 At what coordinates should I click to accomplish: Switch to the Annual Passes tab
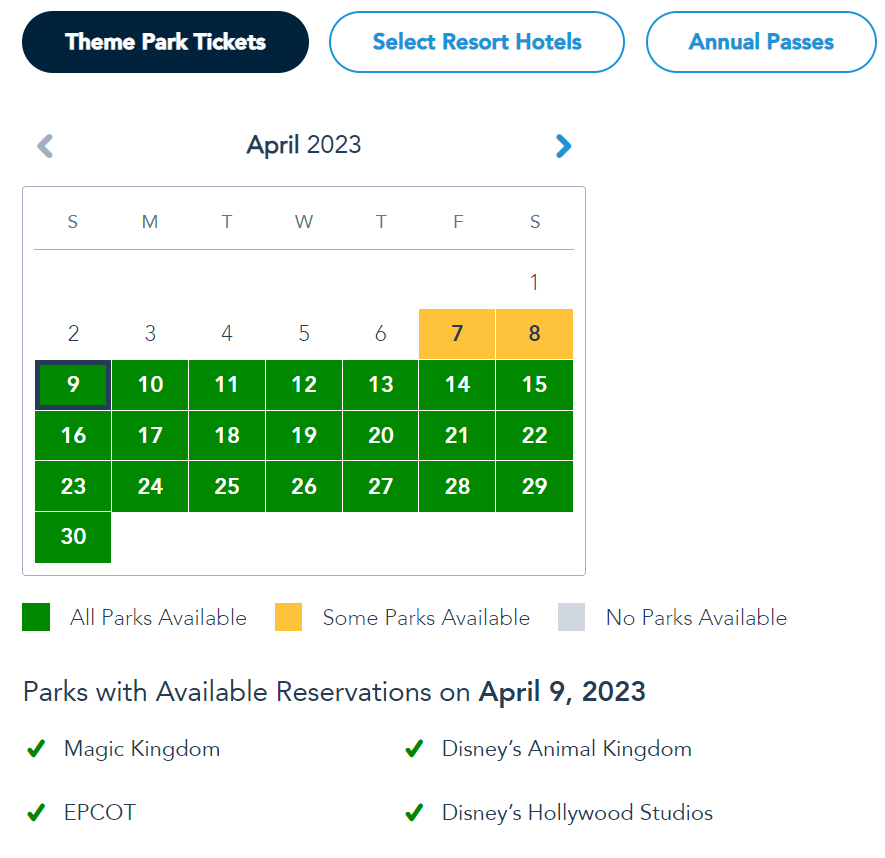761,42
